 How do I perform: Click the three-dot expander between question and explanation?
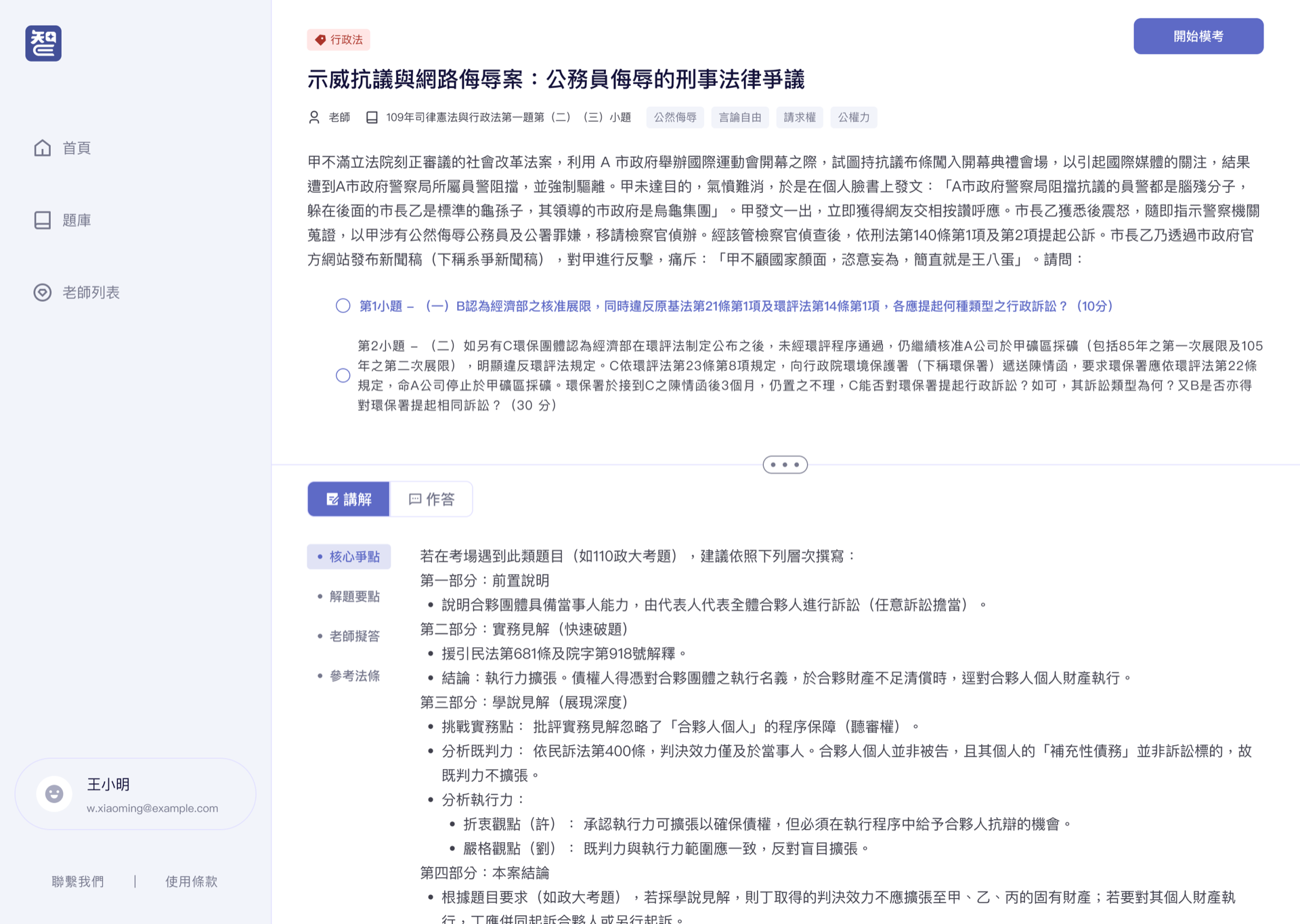[x=785, y=464]
